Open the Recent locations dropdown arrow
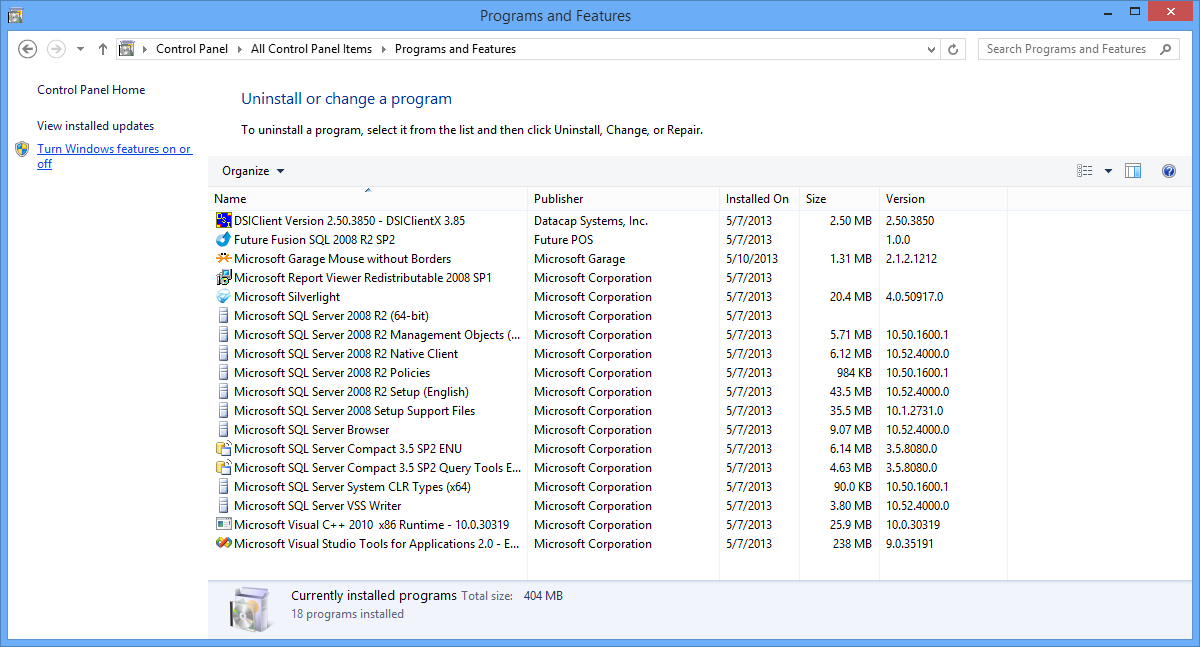Image resolution: width=1200 pixels, height=647 pixels. click(x=78, y=49)
